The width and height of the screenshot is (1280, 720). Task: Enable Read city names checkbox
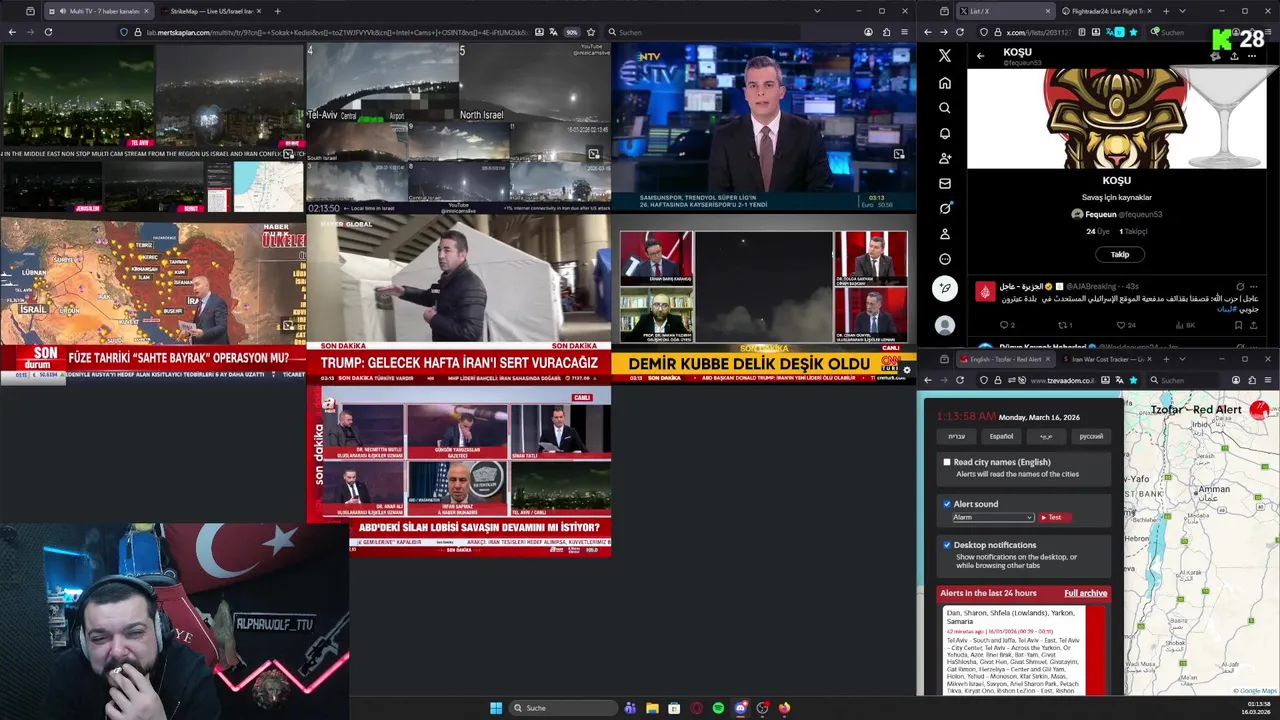947,462
